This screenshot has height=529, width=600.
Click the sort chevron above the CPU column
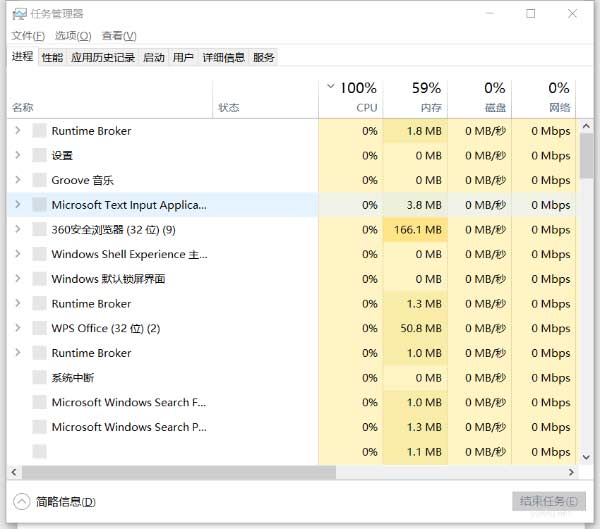point(331,87)
